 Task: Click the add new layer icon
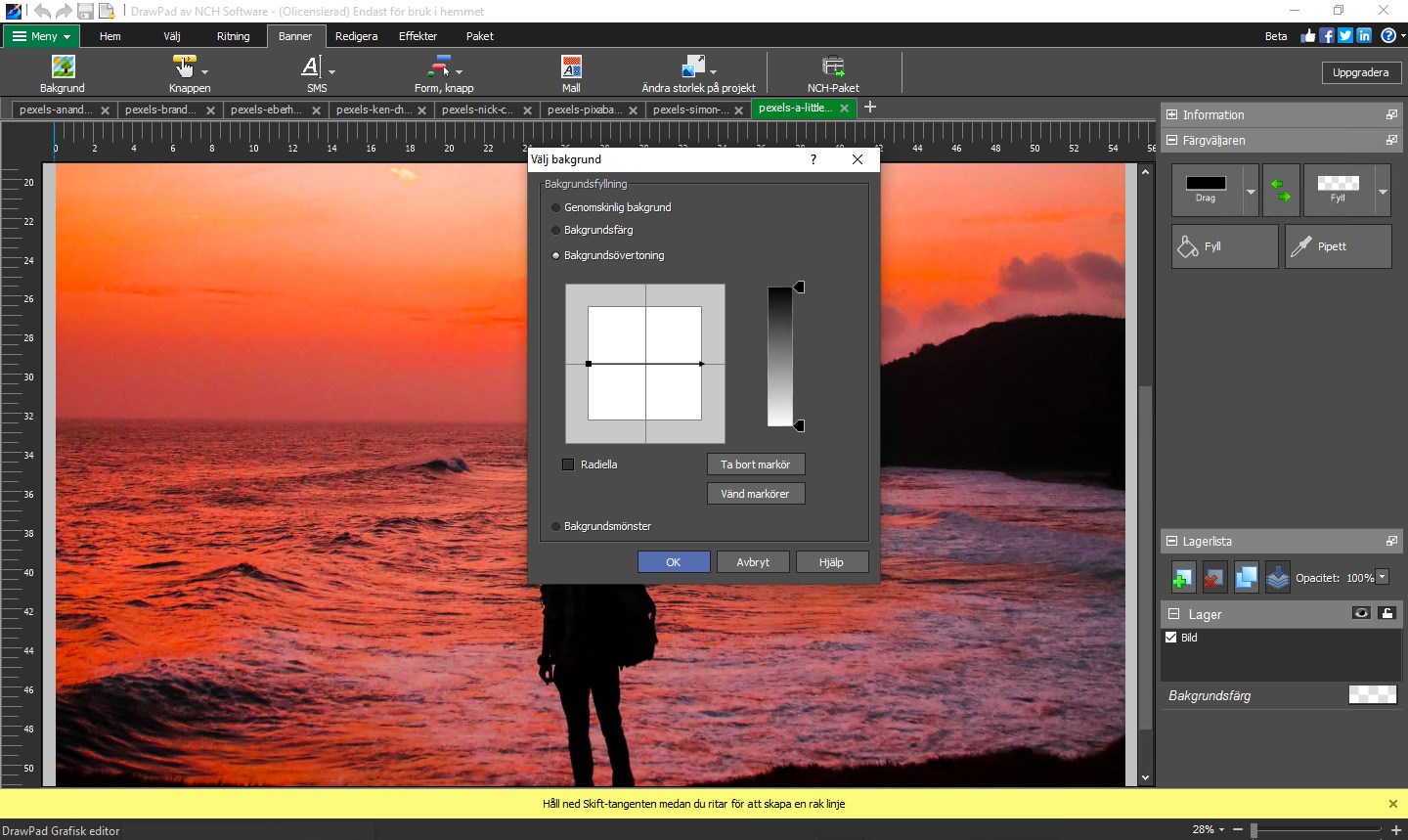[x=1183, y=578]
